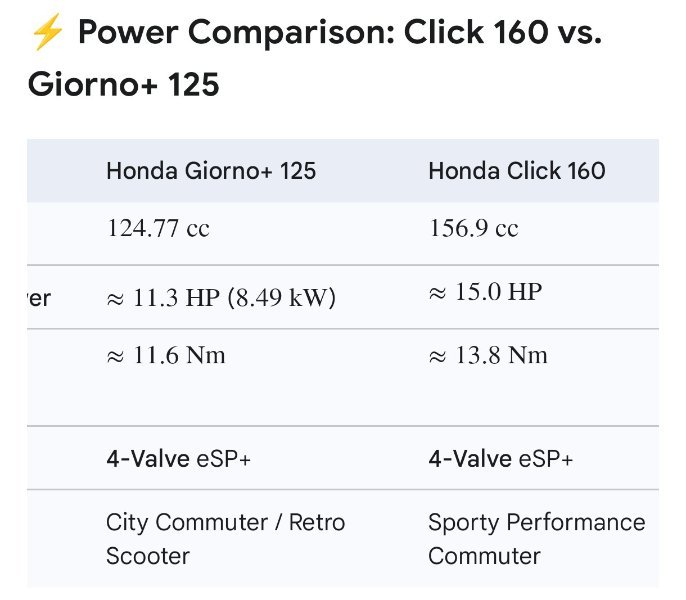This screenshot has width=686, height=600.
Task: Select the "City Commuter / Retro Scooter" cell
Action: 225,539
